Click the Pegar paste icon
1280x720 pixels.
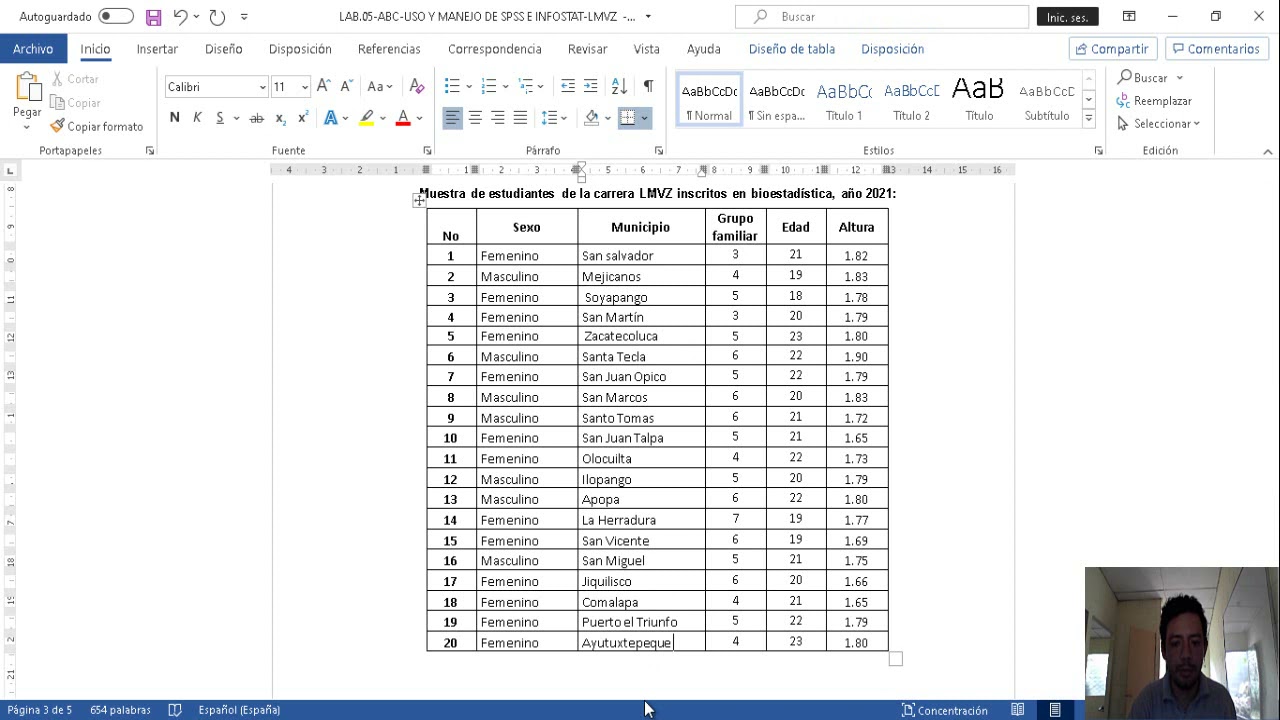(27, 88)
